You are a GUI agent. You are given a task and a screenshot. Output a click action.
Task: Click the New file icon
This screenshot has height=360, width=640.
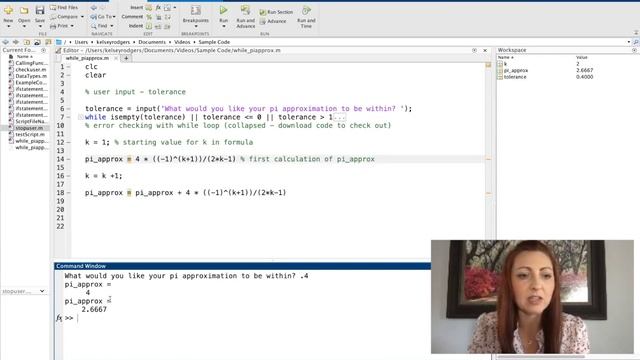point(8,10)
